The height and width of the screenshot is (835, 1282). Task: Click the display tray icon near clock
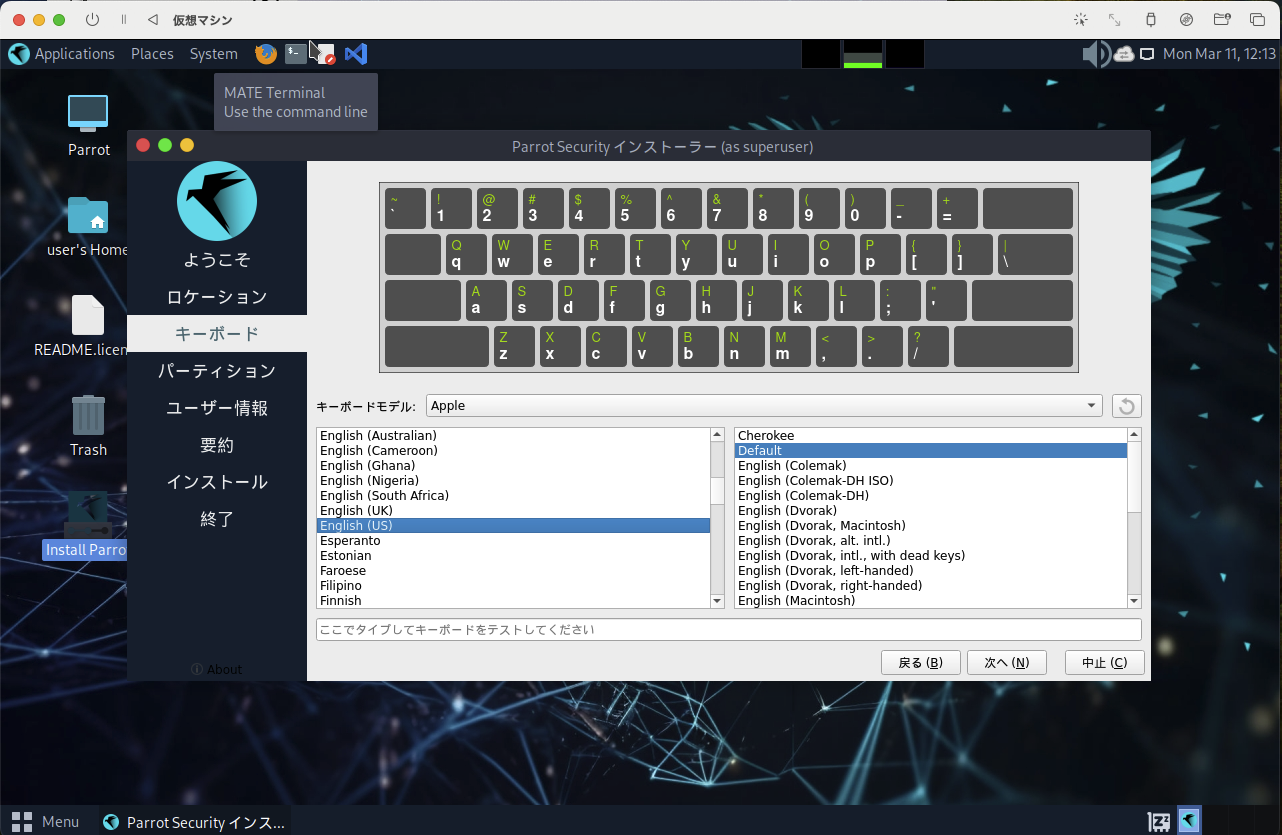1148,53
